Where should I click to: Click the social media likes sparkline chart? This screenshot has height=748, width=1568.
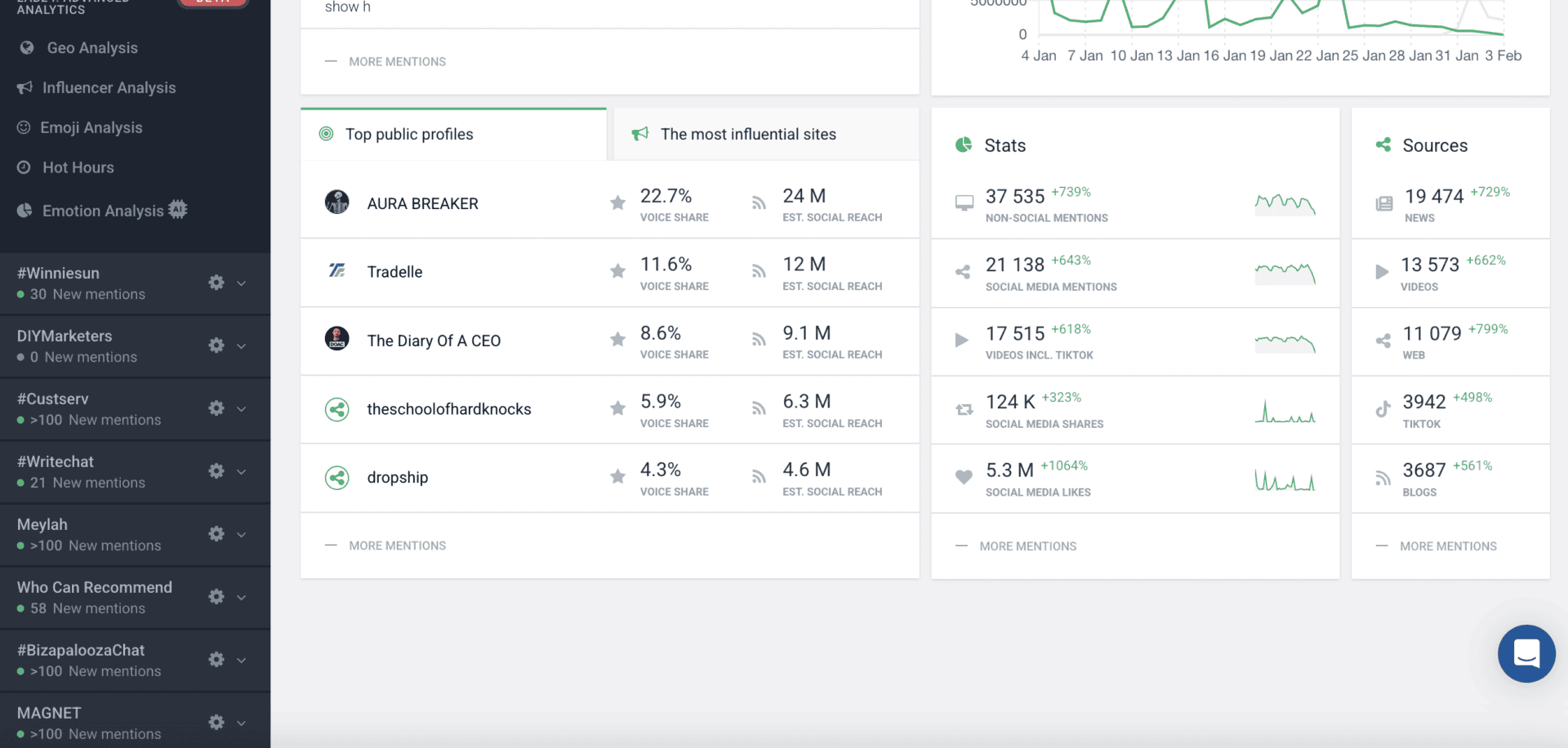[1285, 479]
